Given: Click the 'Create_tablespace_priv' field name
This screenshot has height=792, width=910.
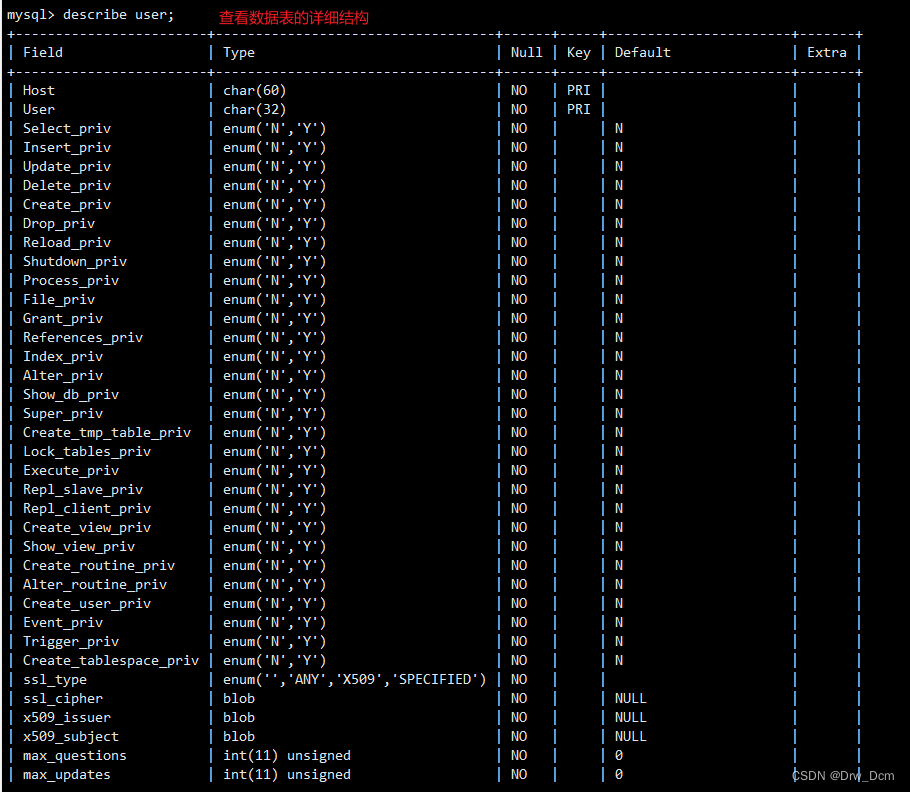Looking at the screenshot, I should click(x=111, y=661).
